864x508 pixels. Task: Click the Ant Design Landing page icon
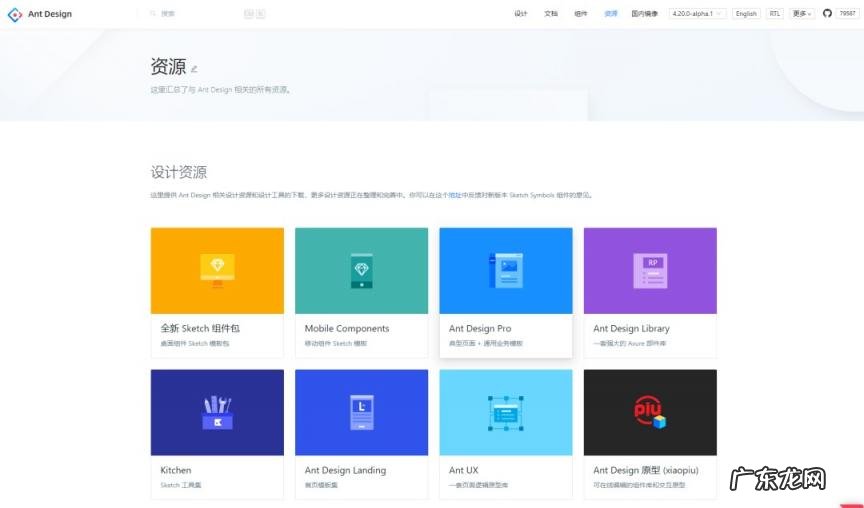(x=361, y=412)
